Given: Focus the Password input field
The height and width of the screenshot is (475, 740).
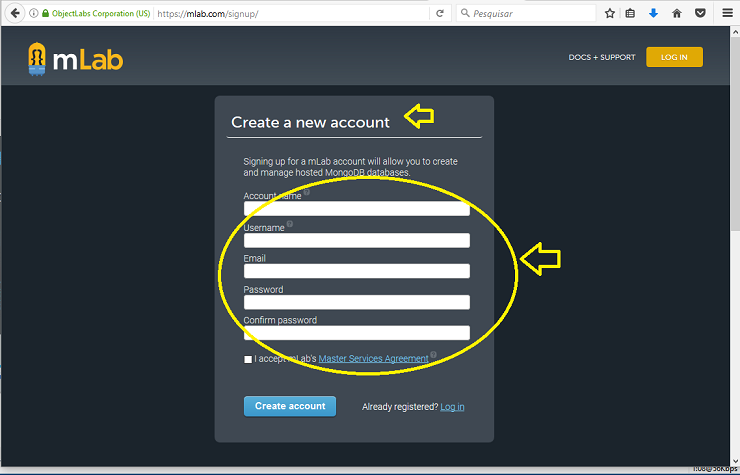Looking at the screenshot, I should point(357,302).
